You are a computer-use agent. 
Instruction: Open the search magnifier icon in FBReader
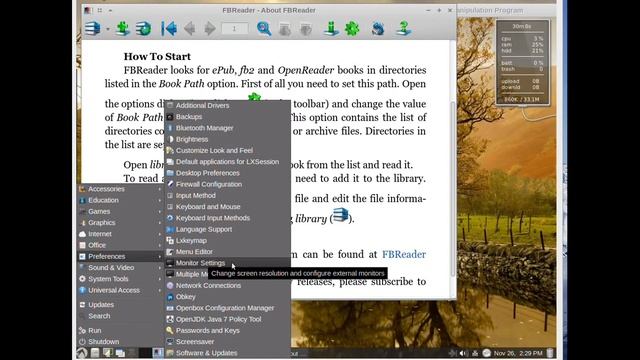[x=264, y=29]
